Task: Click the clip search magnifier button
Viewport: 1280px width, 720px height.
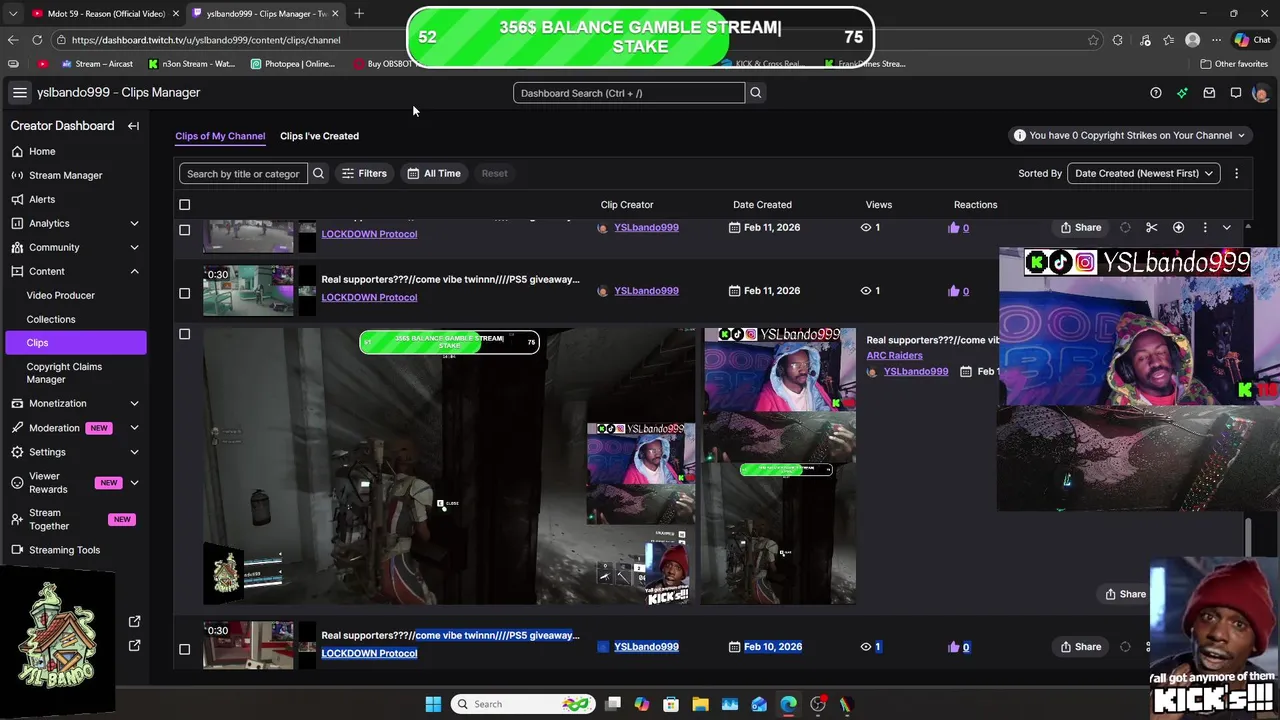Action: (x=318, y=173)
